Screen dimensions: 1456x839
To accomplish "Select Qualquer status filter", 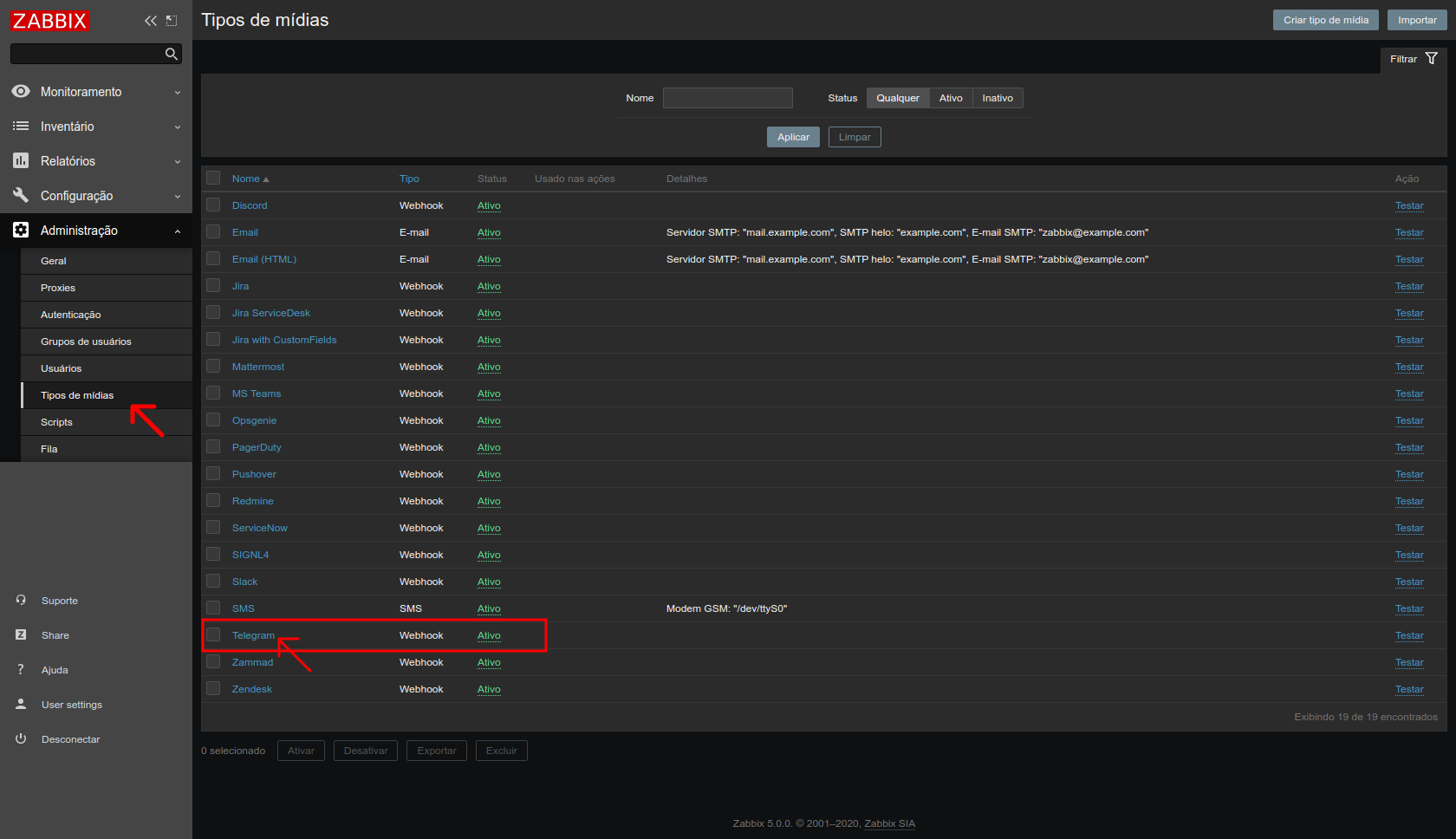I will pos(898,98).
